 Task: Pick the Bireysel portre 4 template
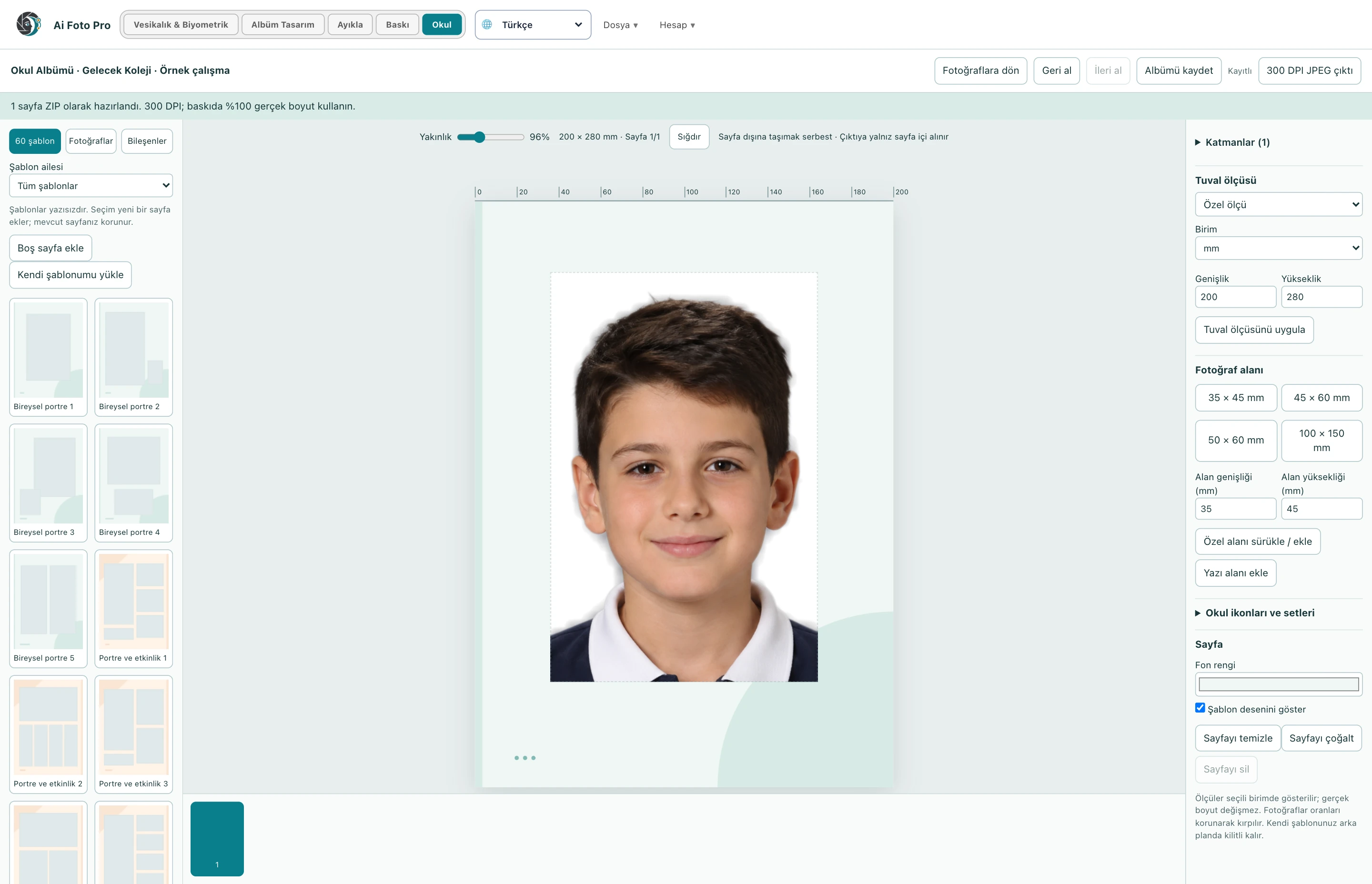pyautogui.click(x=133, y=483)
